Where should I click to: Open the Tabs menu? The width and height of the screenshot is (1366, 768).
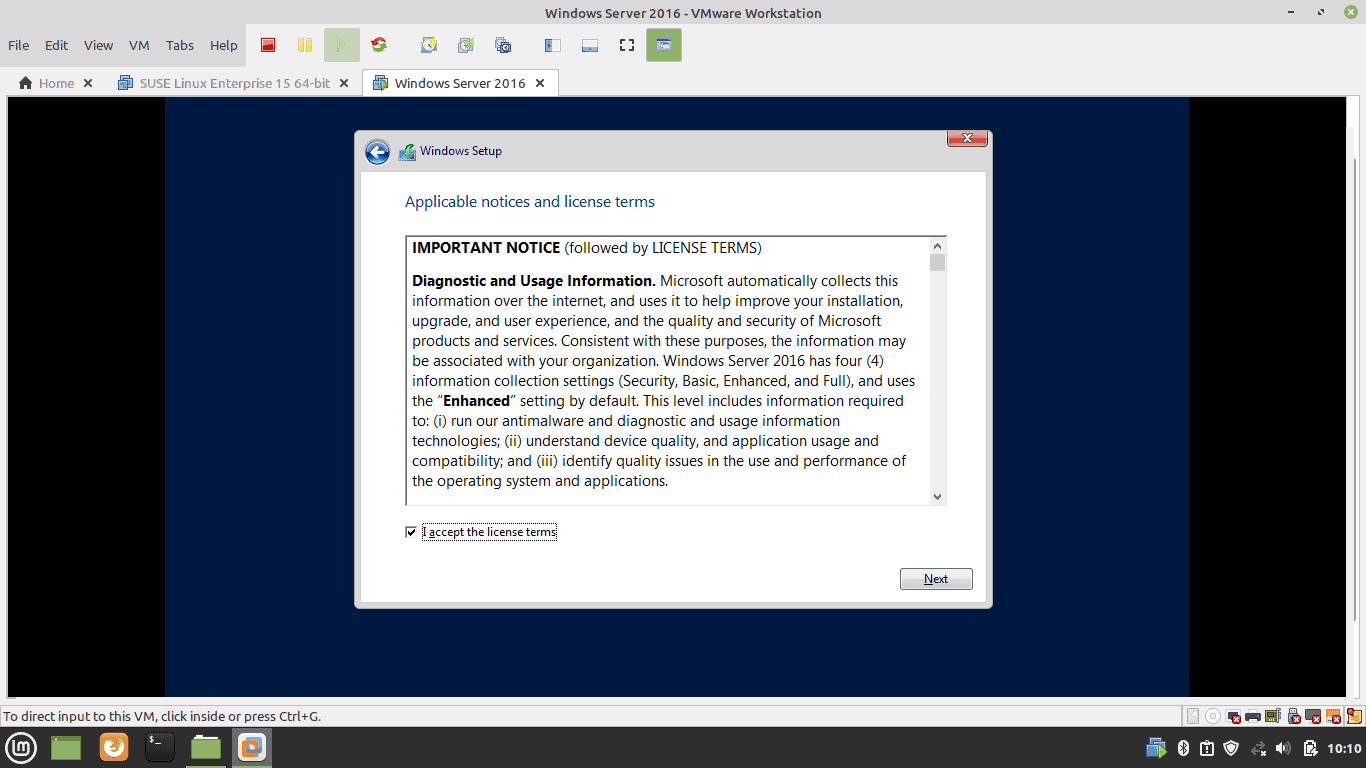(180, 45)
